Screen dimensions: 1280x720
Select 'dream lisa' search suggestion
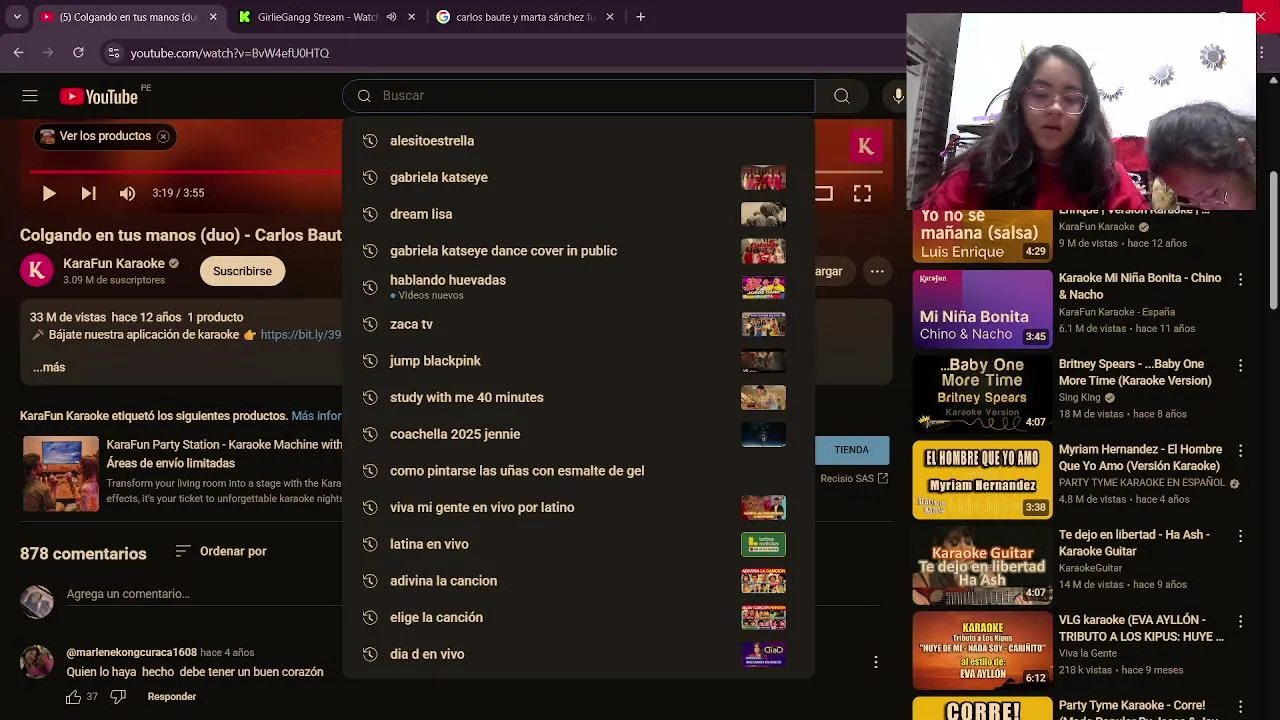(579, 214)
